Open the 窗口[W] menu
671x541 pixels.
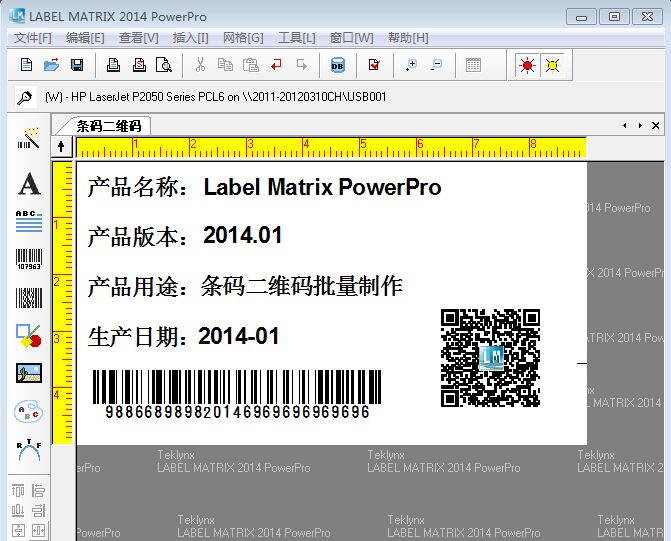351,38
